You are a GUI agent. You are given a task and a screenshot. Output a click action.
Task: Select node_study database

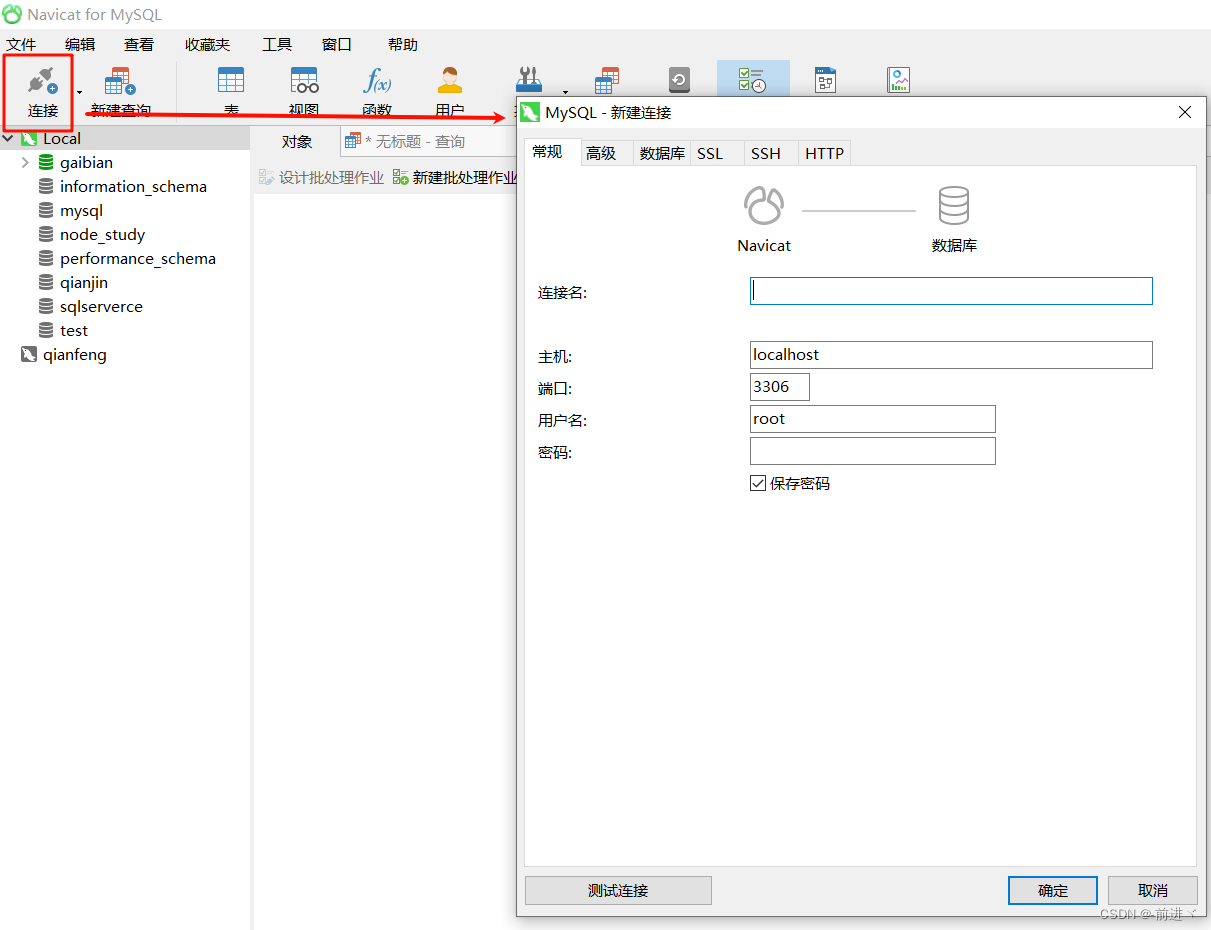pos(102,234)
